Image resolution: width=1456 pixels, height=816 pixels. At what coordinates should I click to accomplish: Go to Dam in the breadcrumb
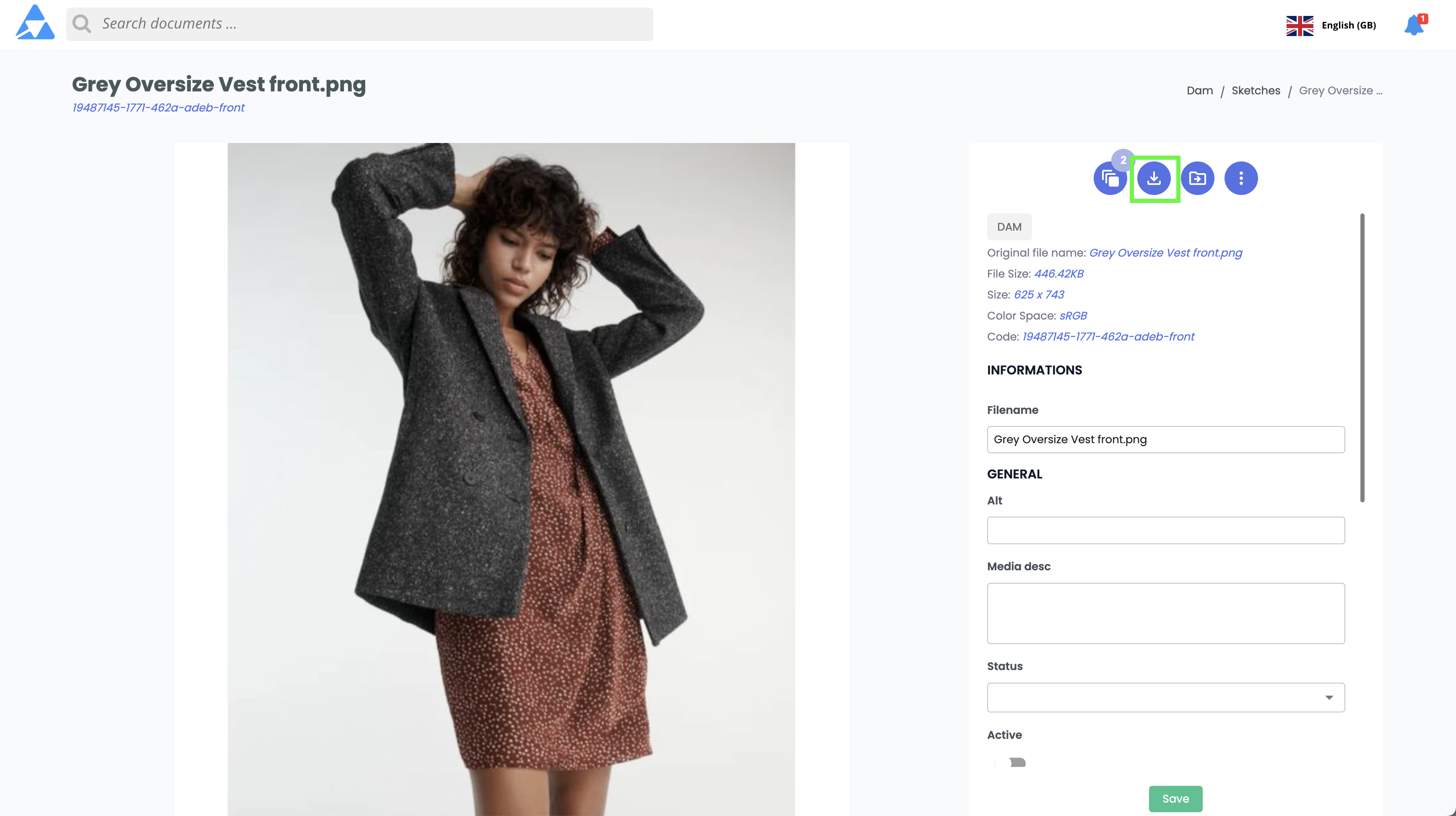click(1199, 91)
